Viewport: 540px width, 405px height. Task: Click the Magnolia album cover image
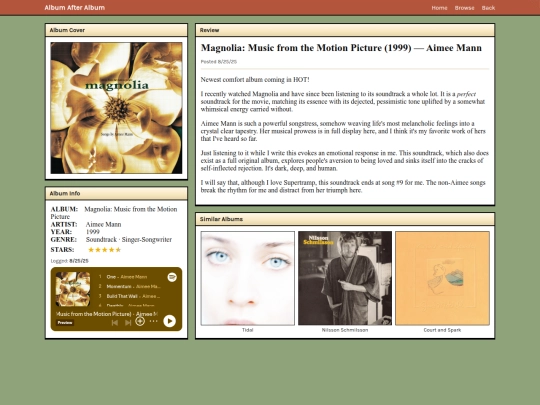point(116,108)
